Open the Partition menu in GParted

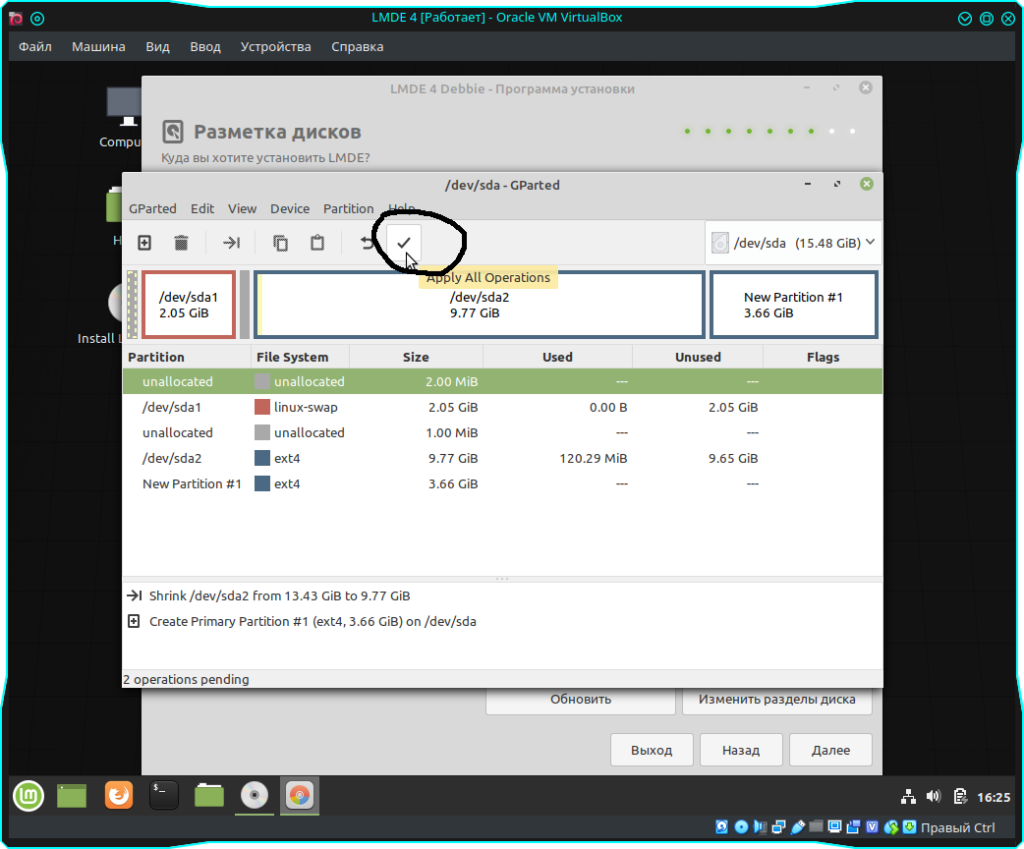pyautogui.click(x=348, y=209)
